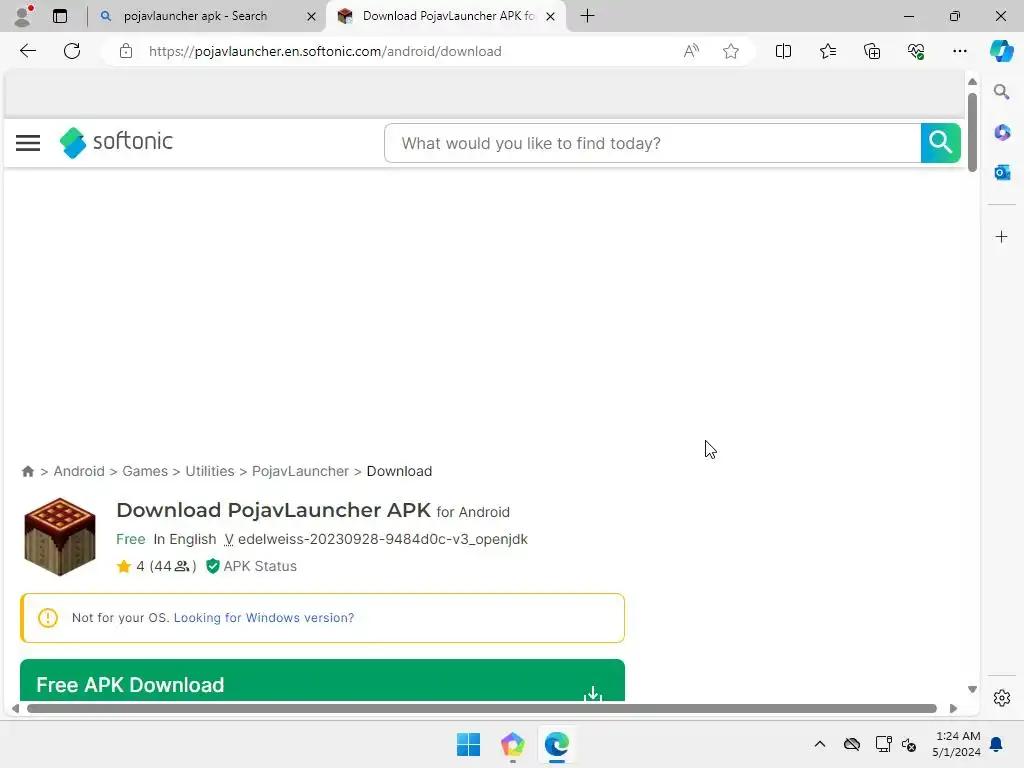Add this page to favorites star

[731, 51]
